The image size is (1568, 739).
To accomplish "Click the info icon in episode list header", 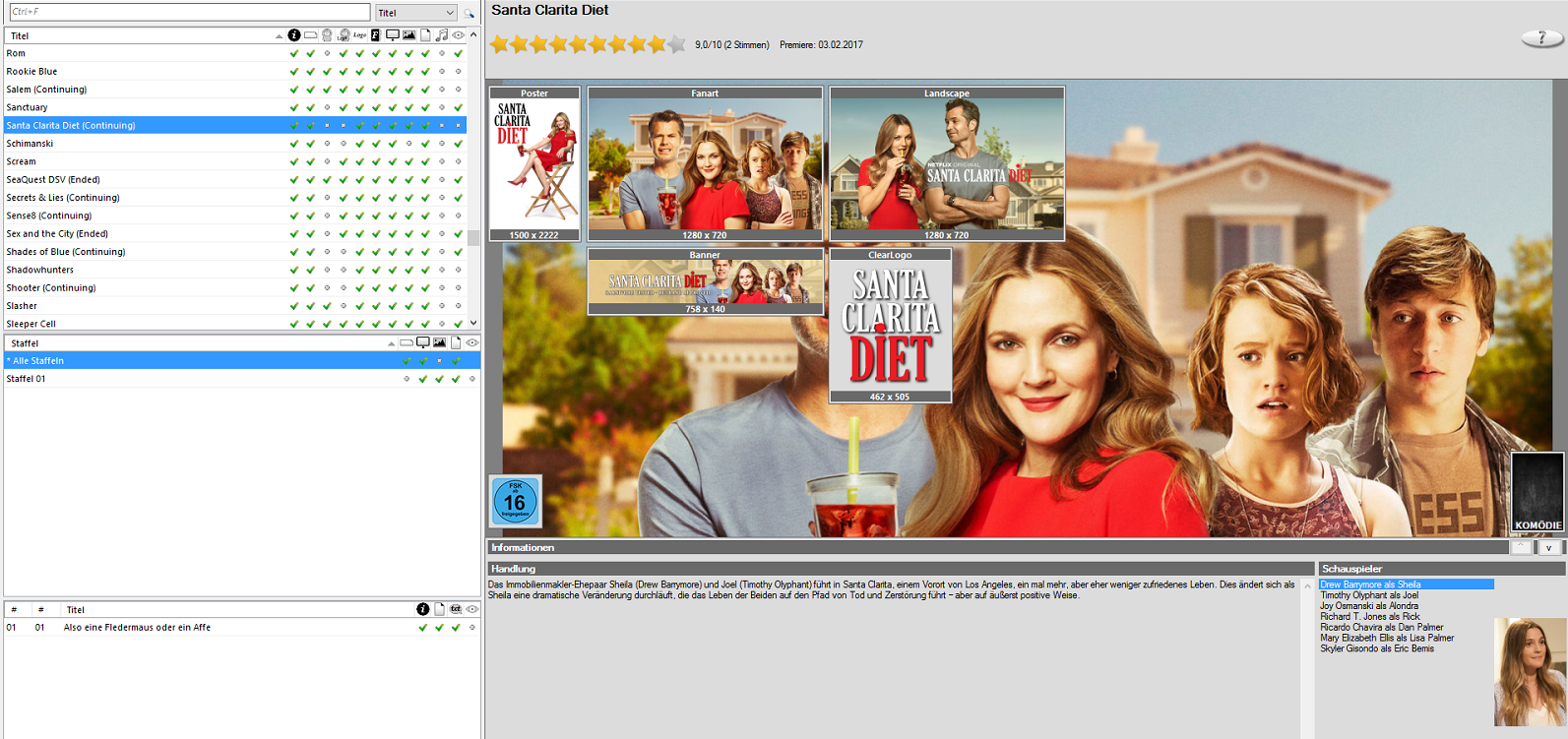I will pos(423,609).
